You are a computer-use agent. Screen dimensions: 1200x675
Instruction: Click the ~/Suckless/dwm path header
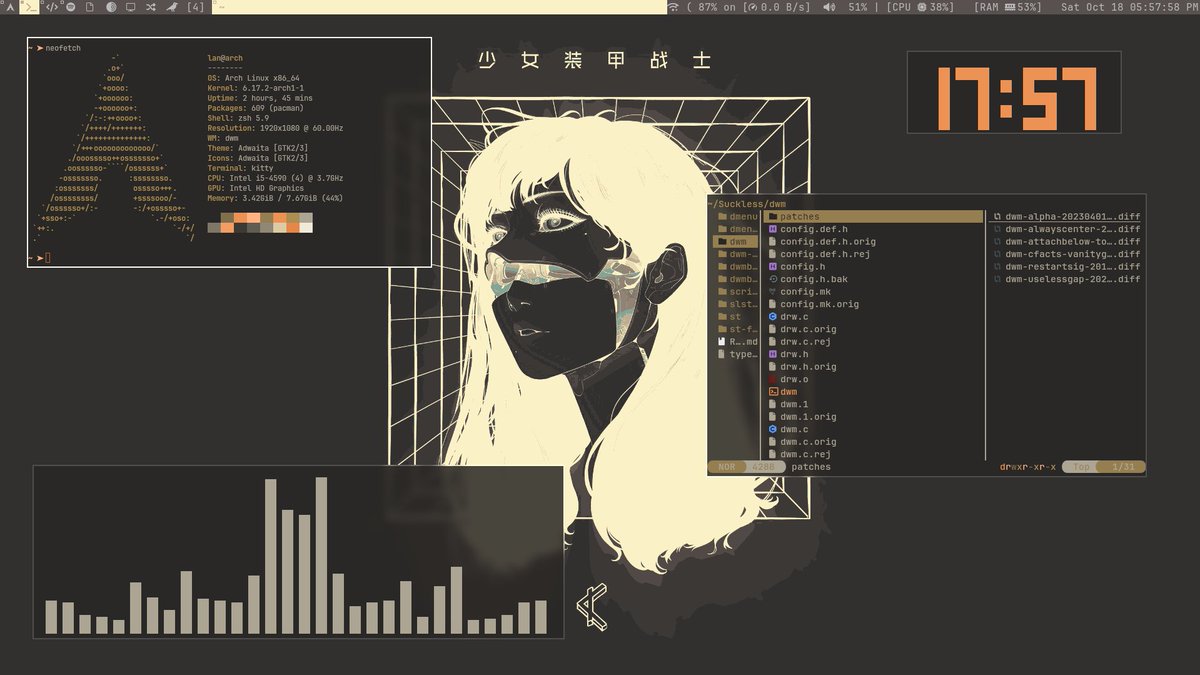tap(747, 204)
